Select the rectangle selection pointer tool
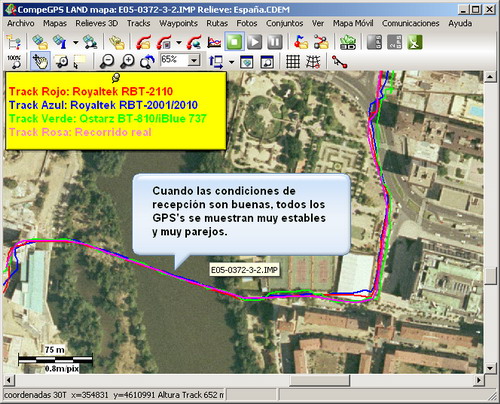The image size is (500, 404). click(x=80, y=62)
